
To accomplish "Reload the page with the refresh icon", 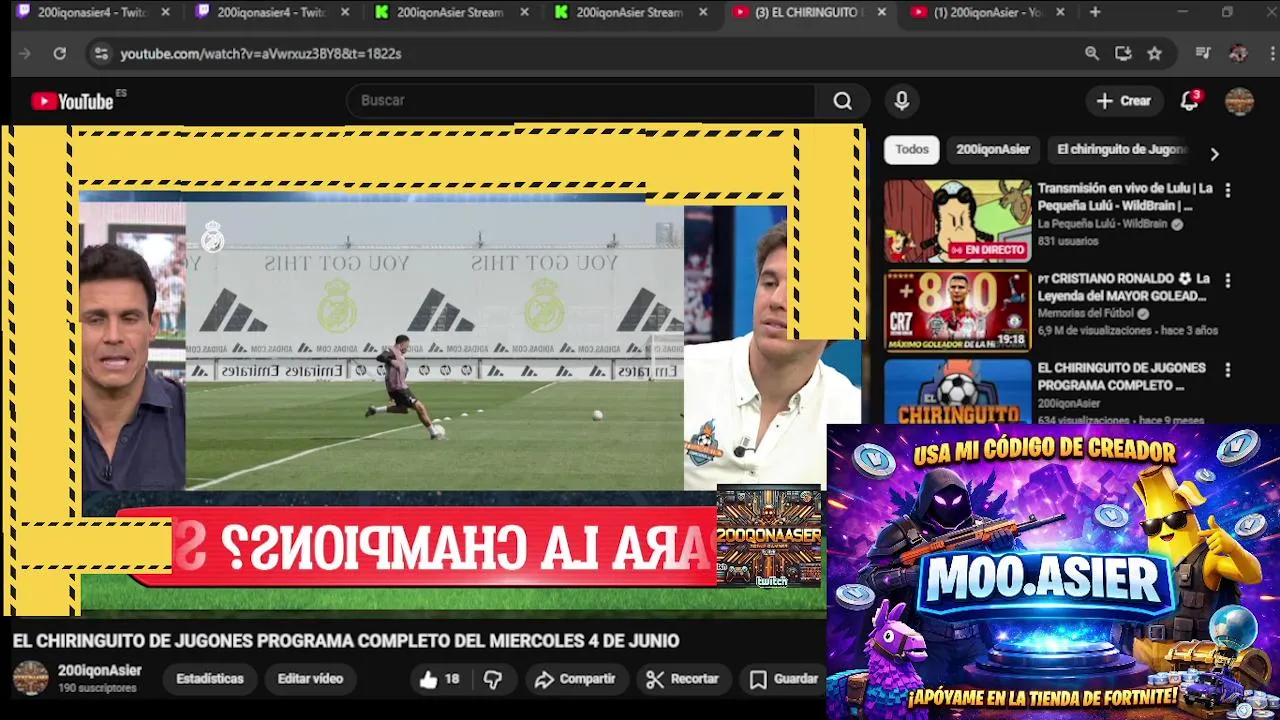I will (60, 54).
